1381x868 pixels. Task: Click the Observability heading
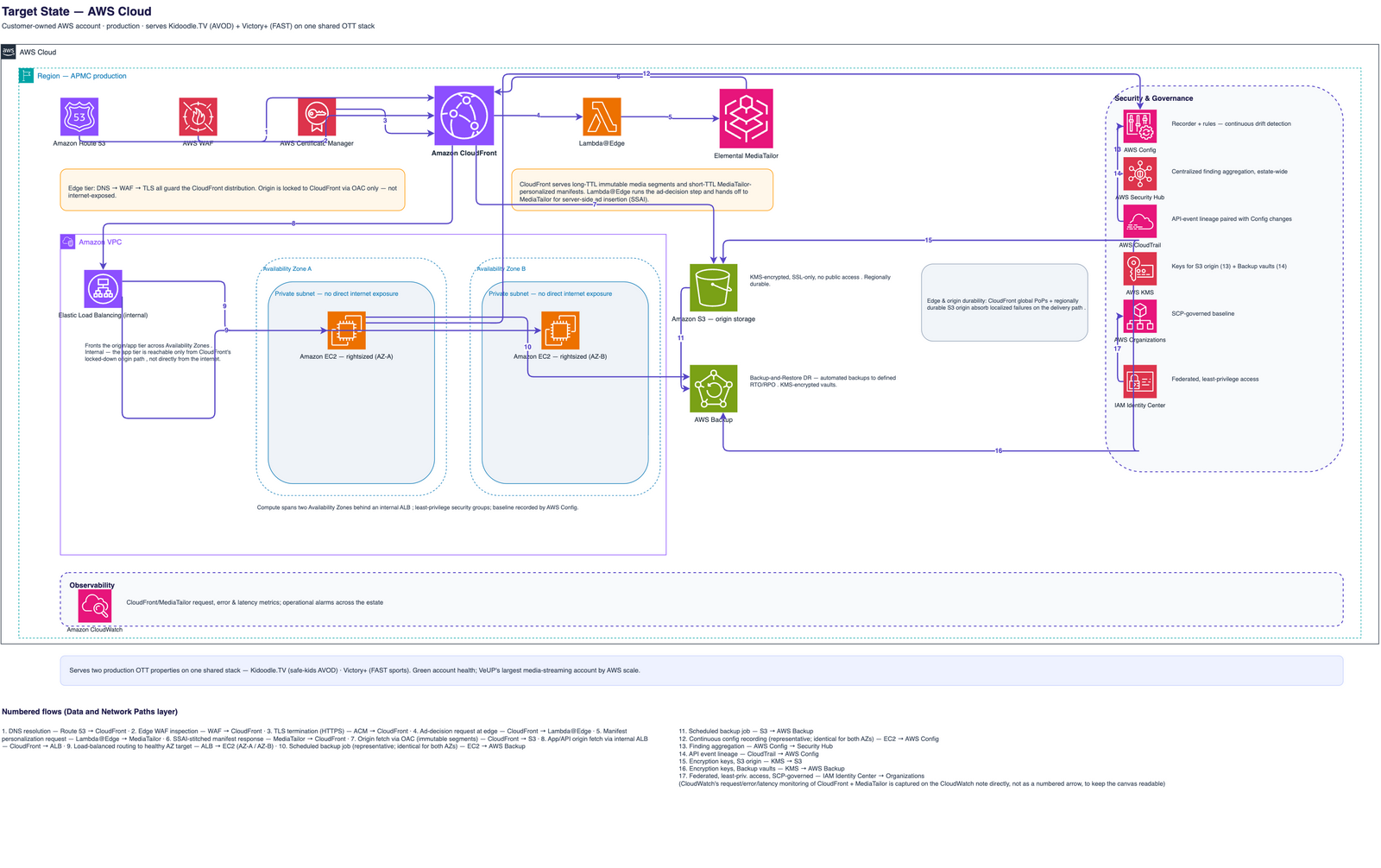(92, 585)
